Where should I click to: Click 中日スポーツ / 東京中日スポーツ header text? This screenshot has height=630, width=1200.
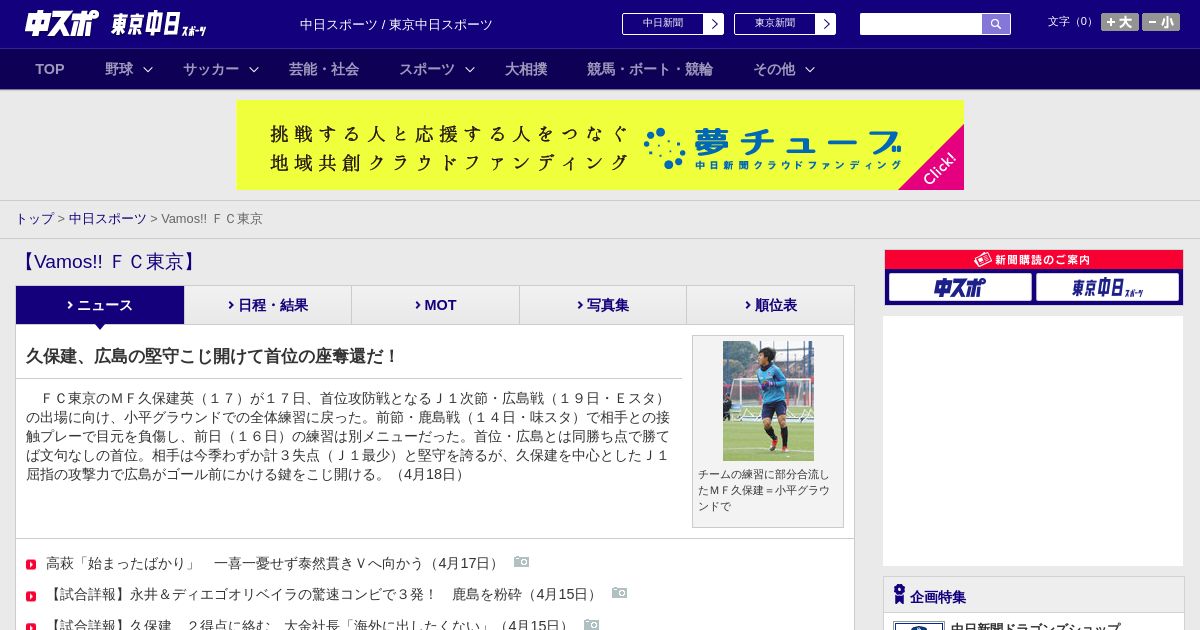tap(396, 24)
